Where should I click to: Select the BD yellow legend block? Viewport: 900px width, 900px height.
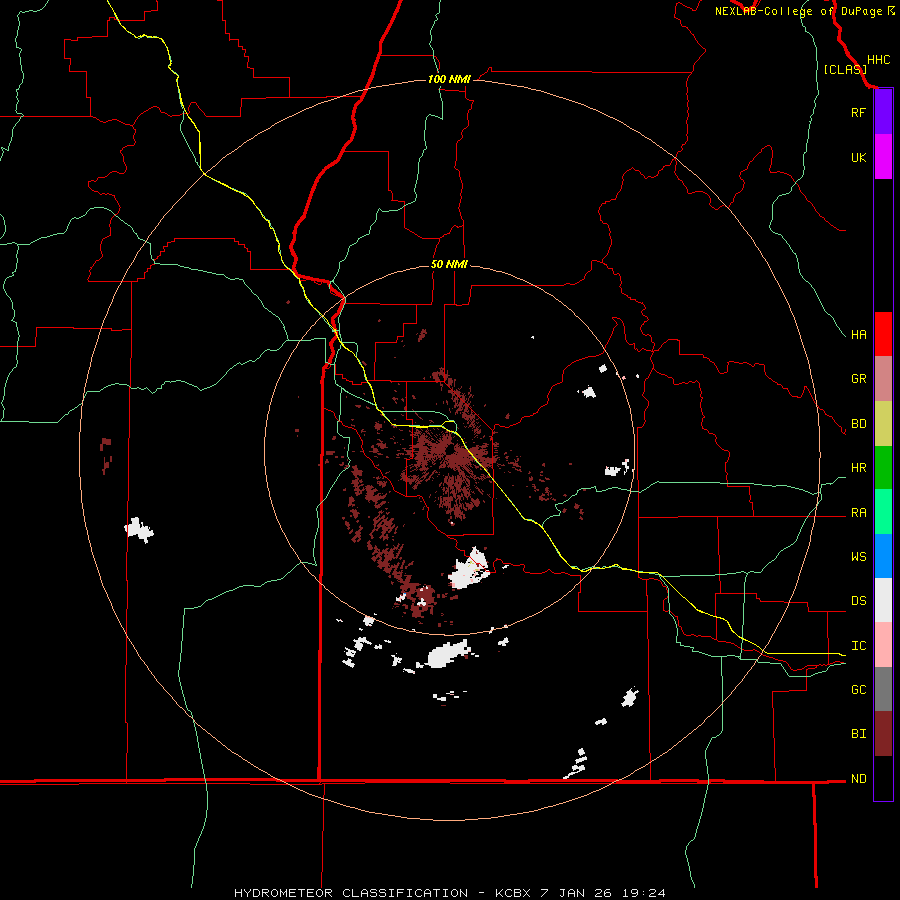(883, 424)
